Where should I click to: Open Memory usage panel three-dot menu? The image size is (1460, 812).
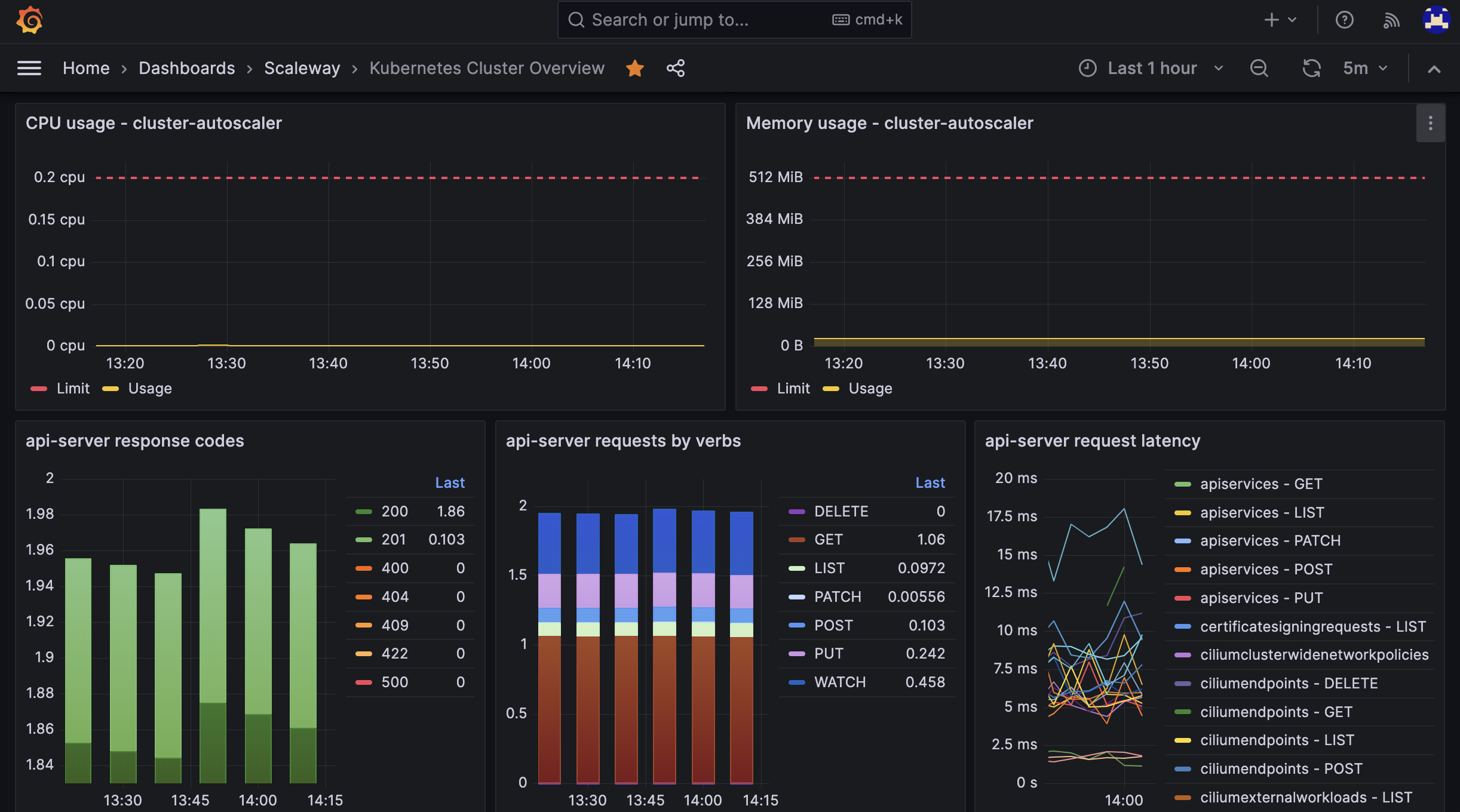point(1430,123)
